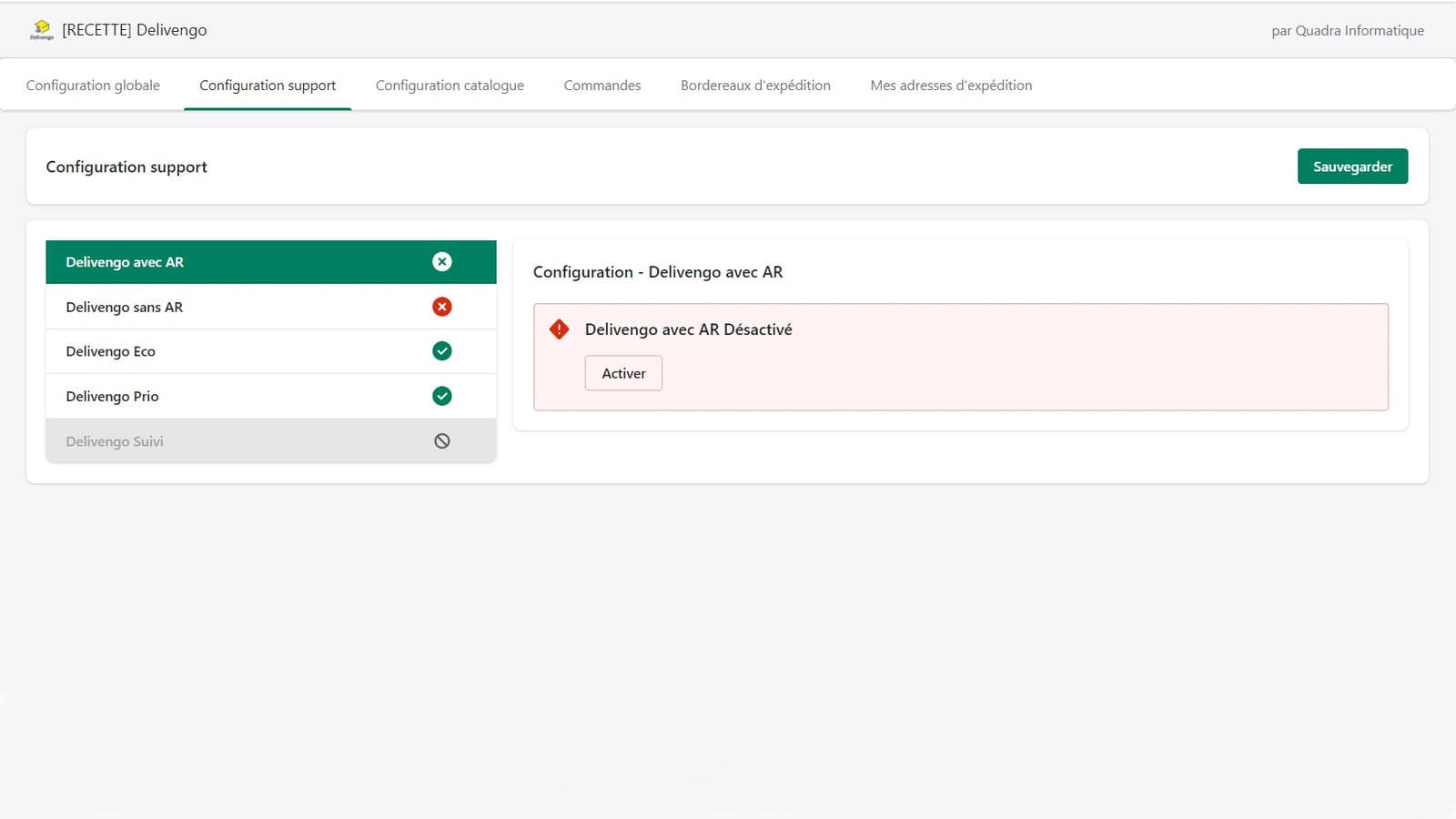Enable the Delivengo avec AR support

623,373
